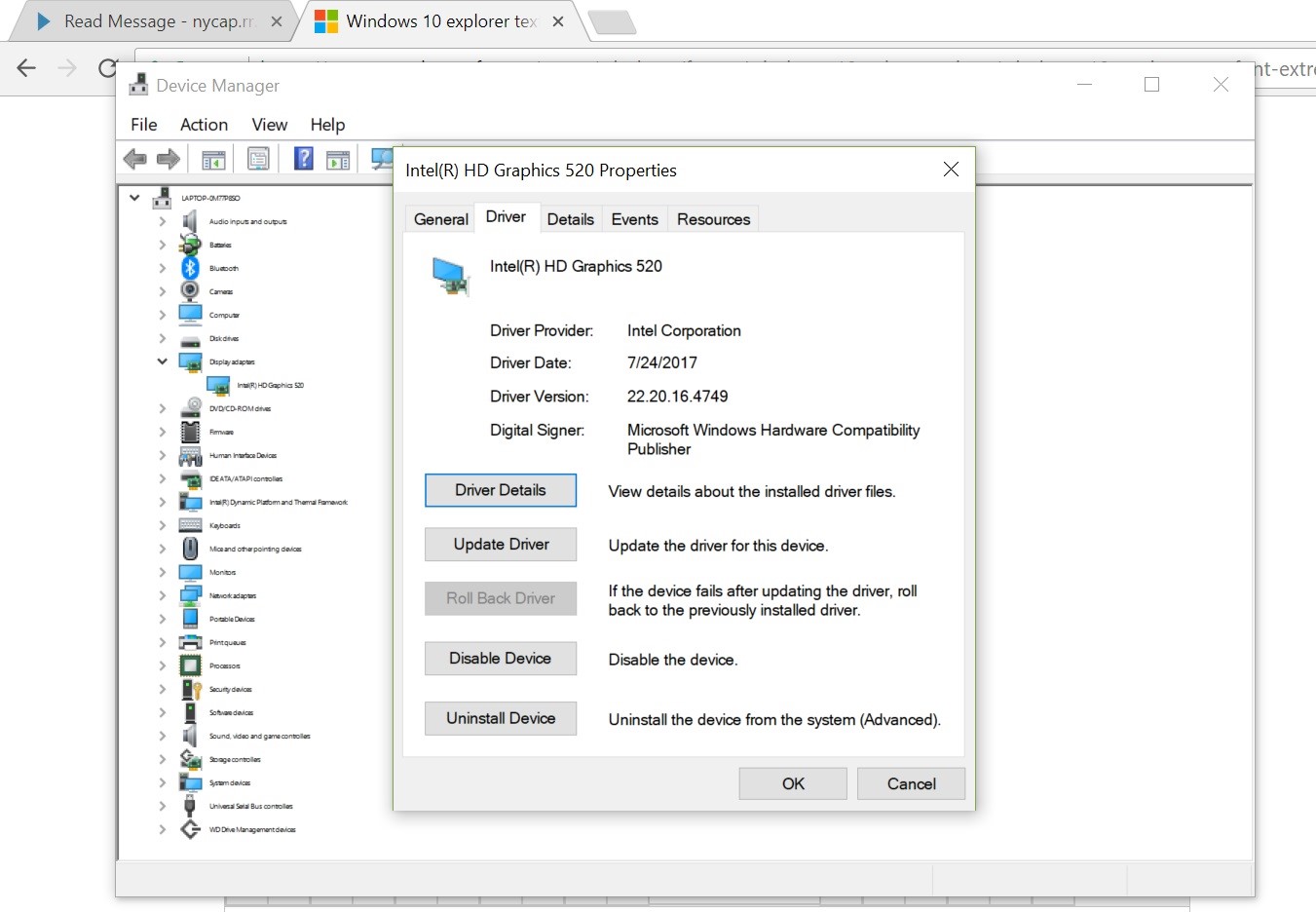Select the Processors chip icon
Viewport: 1316px width, 912px height.
190,665
